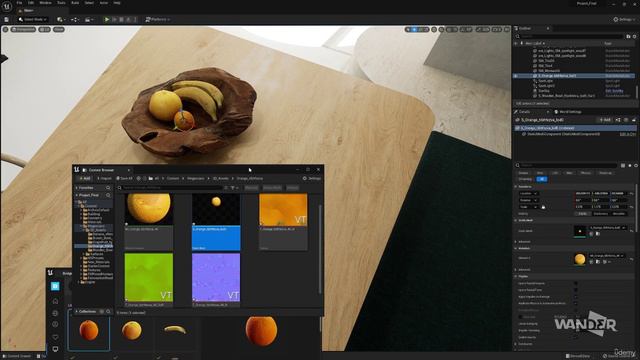This screenshot has height=360, width=640.
Task: Open the Lit view mode dropdown
Action: (44, 29)
